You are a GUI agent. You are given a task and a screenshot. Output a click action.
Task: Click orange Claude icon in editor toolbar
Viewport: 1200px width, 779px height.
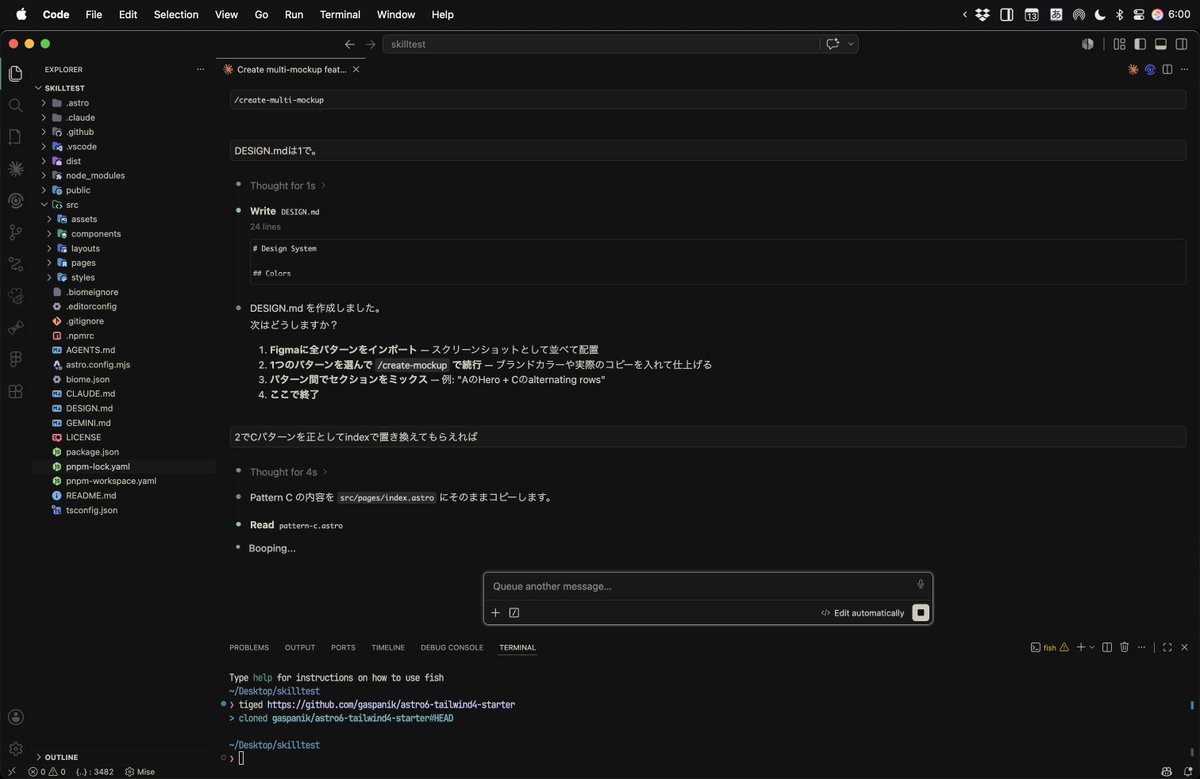[x=1133, y=69]
